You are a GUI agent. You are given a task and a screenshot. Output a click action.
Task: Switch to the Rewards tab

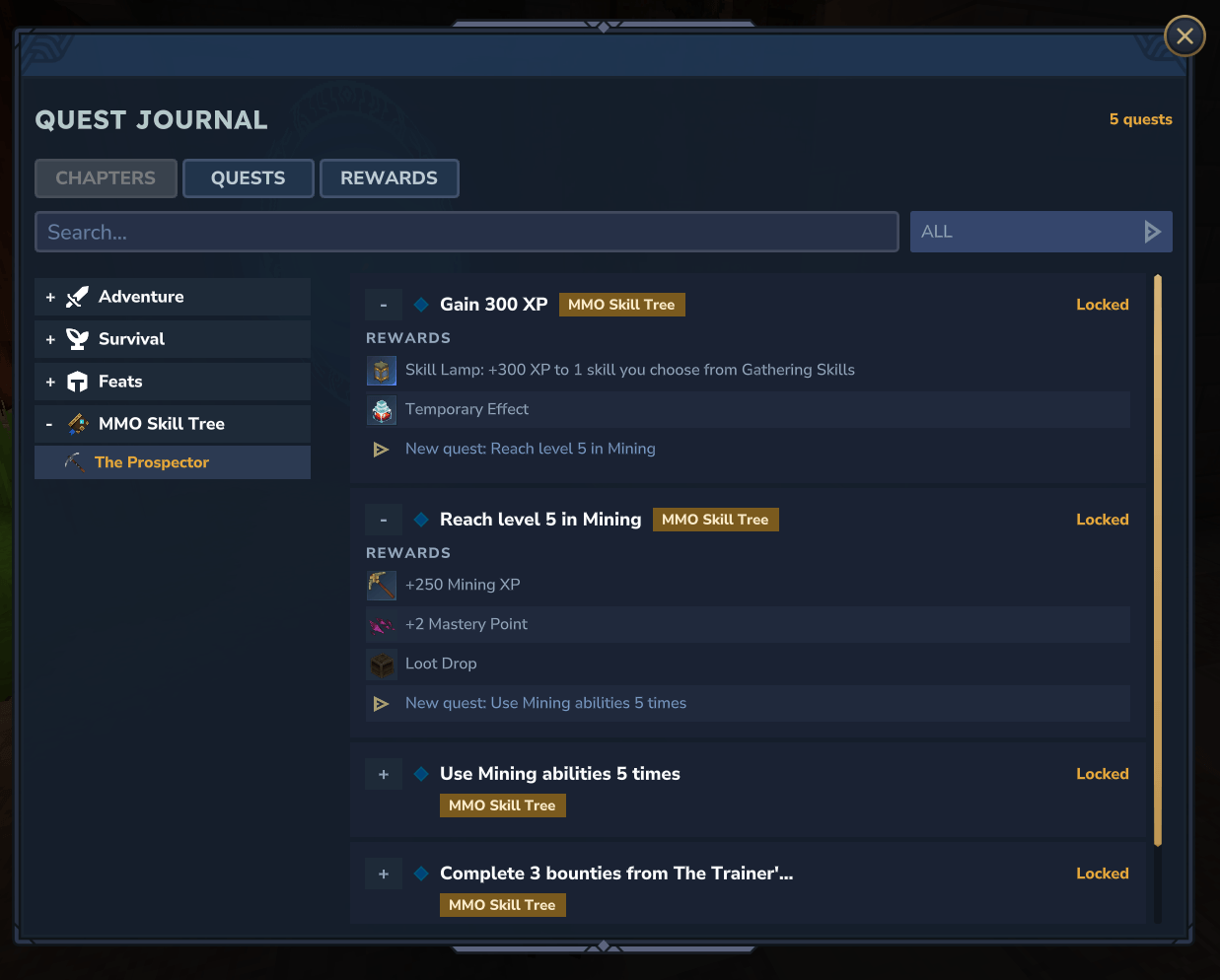click(x=390, y=178)
